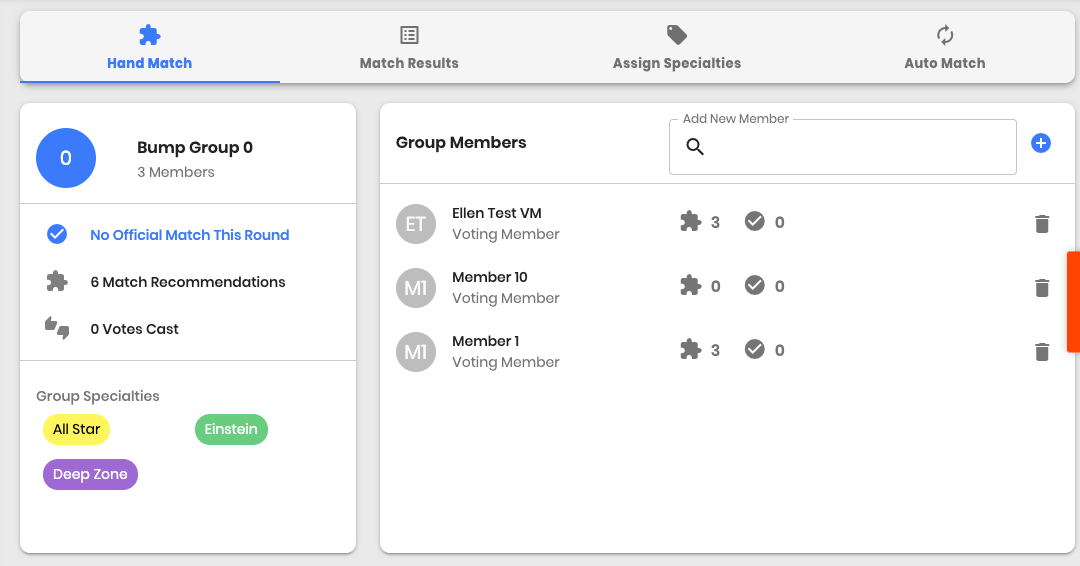1080x566 pixels.
Task: Select the Member 1 name
Action: 486,342
